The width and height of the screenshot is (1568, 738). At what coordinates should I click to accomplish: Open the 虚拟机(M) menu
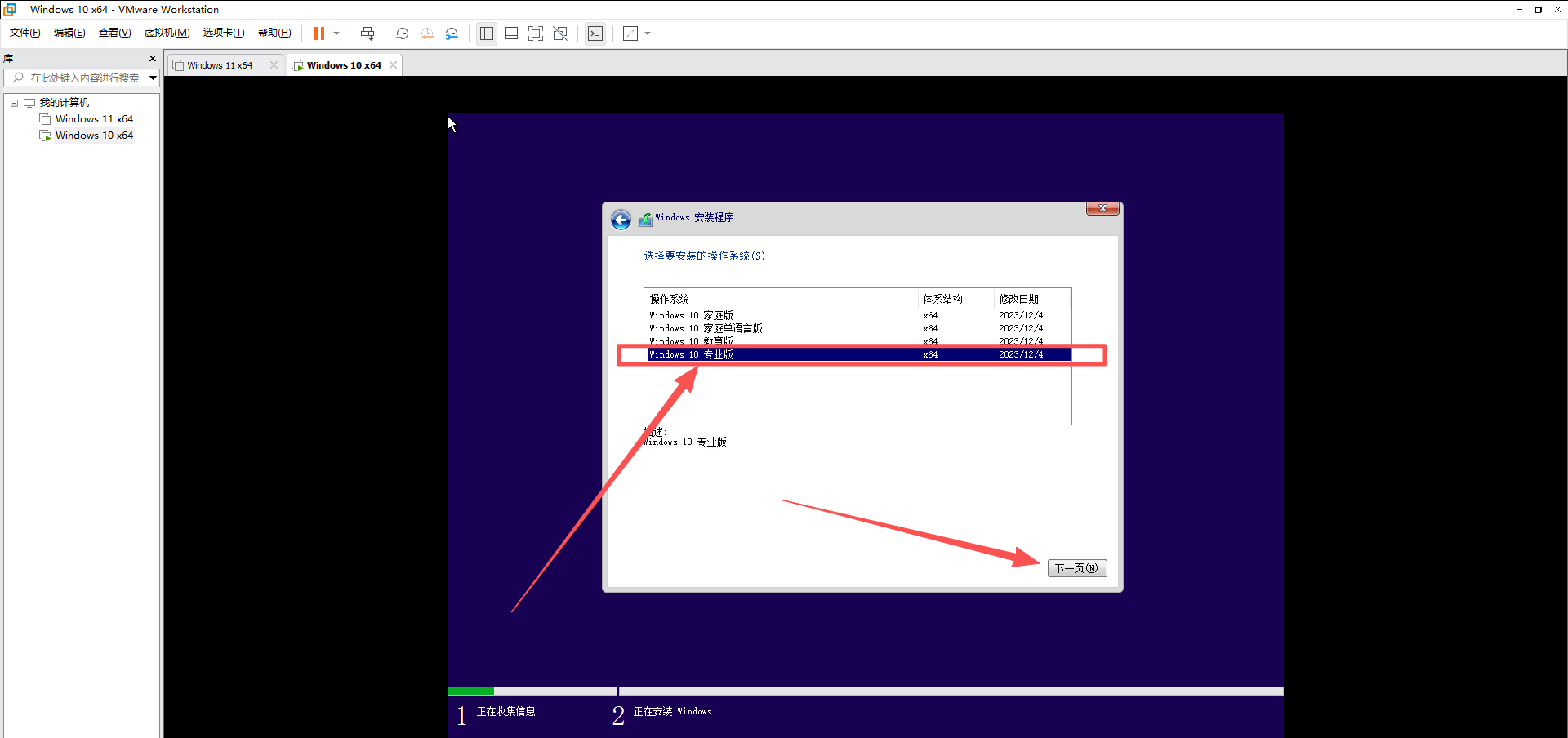click(167, 33)
